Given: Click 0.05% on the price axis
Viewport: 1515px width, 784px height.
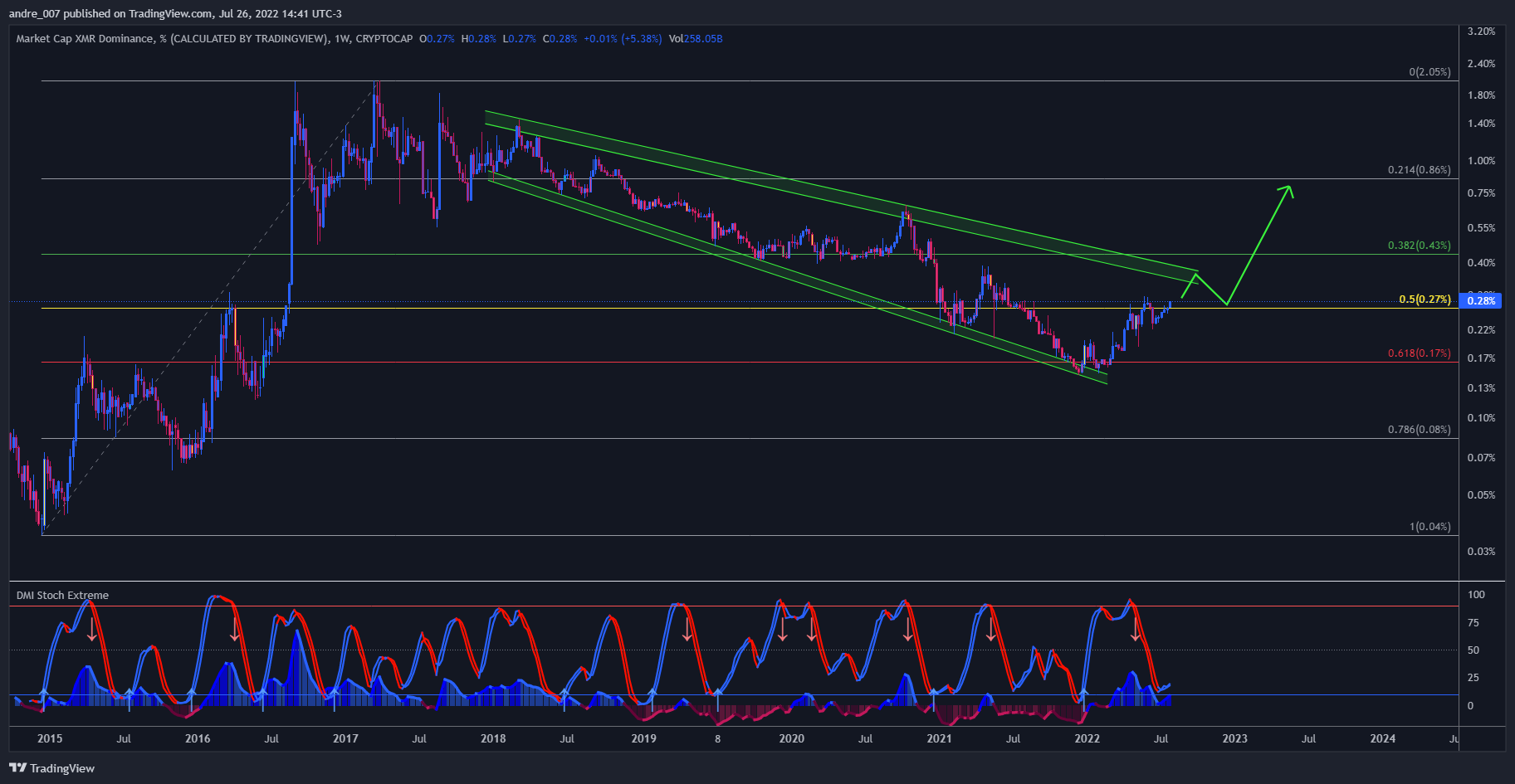Looking at the screenshot, I should point(1482,494).
